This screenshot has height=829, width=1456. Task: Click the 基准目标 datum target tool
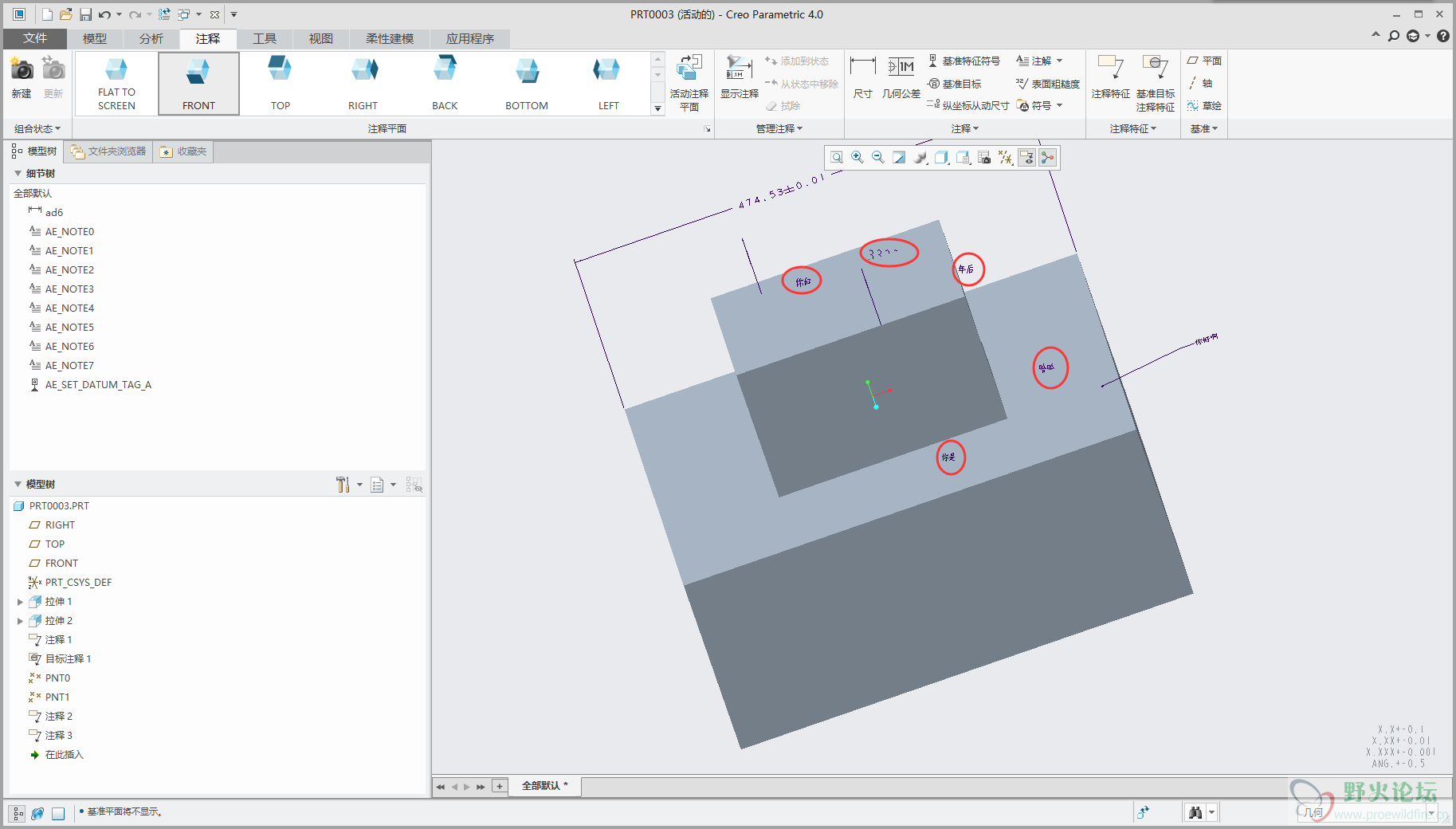click(x=955, y=84)
